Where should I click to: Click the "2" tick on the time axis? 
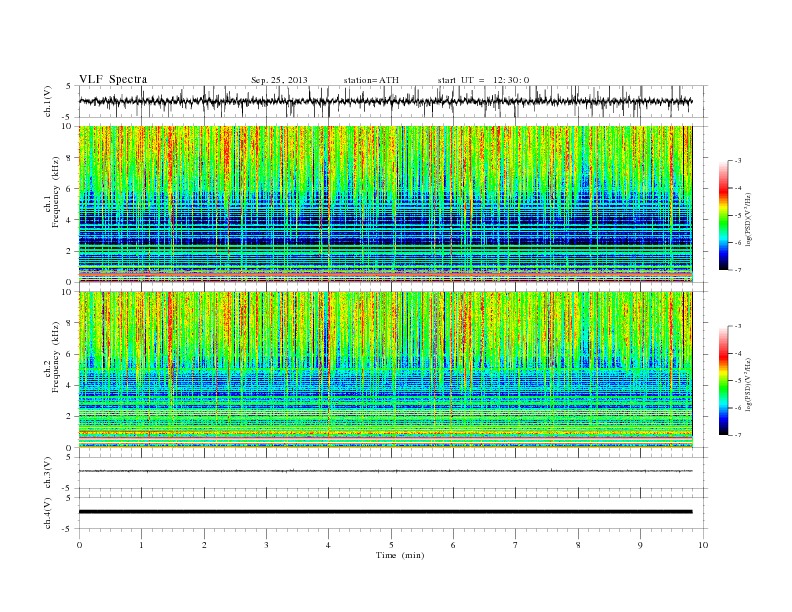[204, 545]
